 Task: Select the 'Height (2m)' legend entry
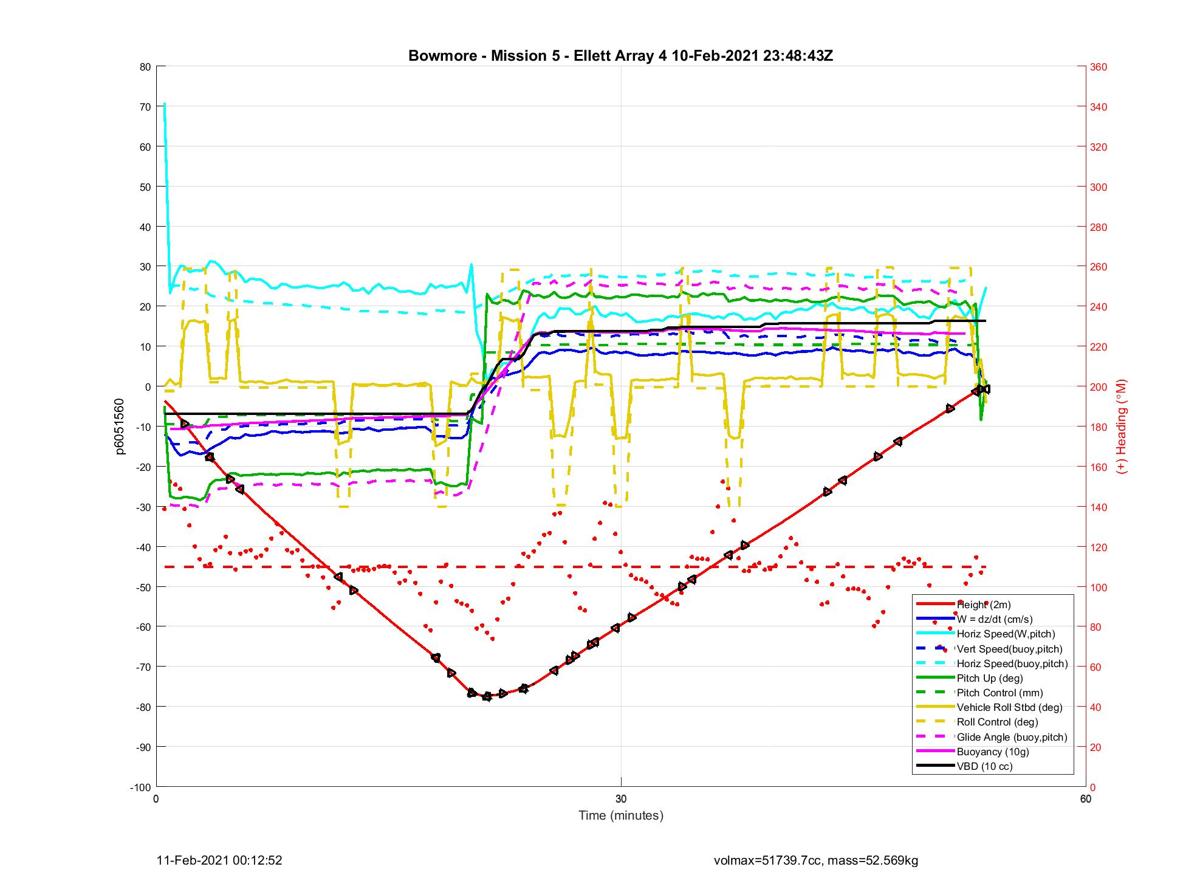985,604
